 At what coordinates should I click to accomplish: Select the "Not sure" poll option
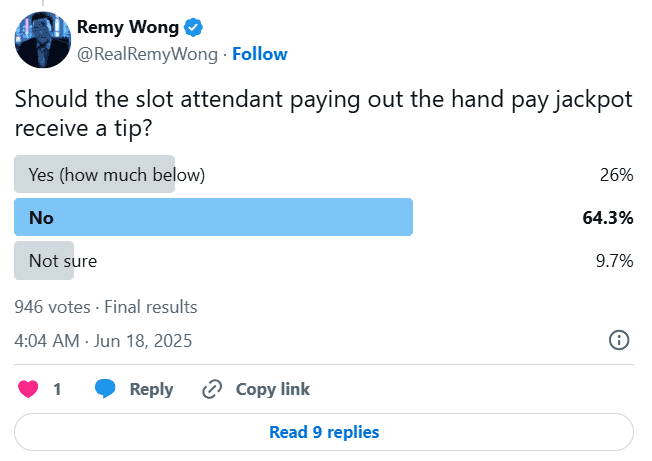[x=63, y=260]
